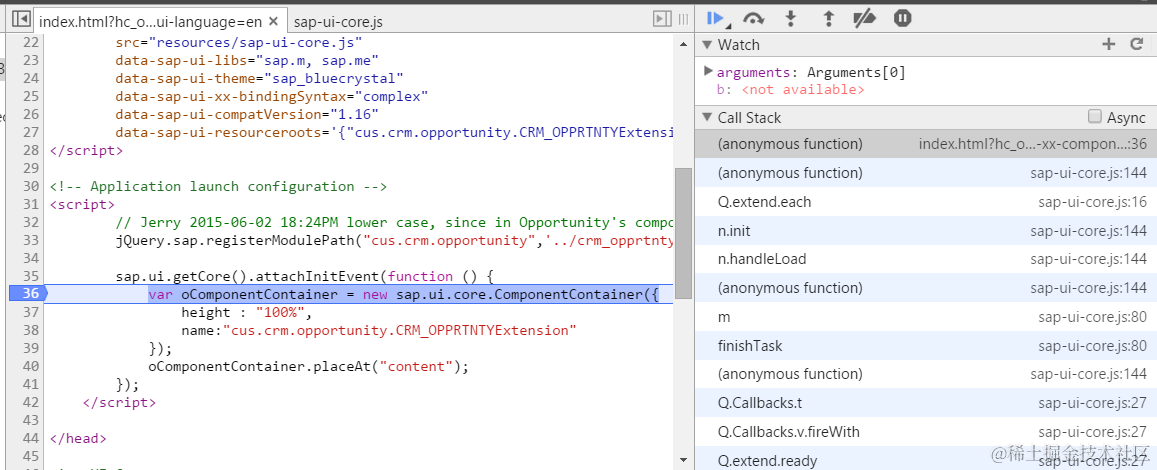Click Application launch configuration comment line
Viewport: 1157px width, 470px height.
click(x=218, y=186)
